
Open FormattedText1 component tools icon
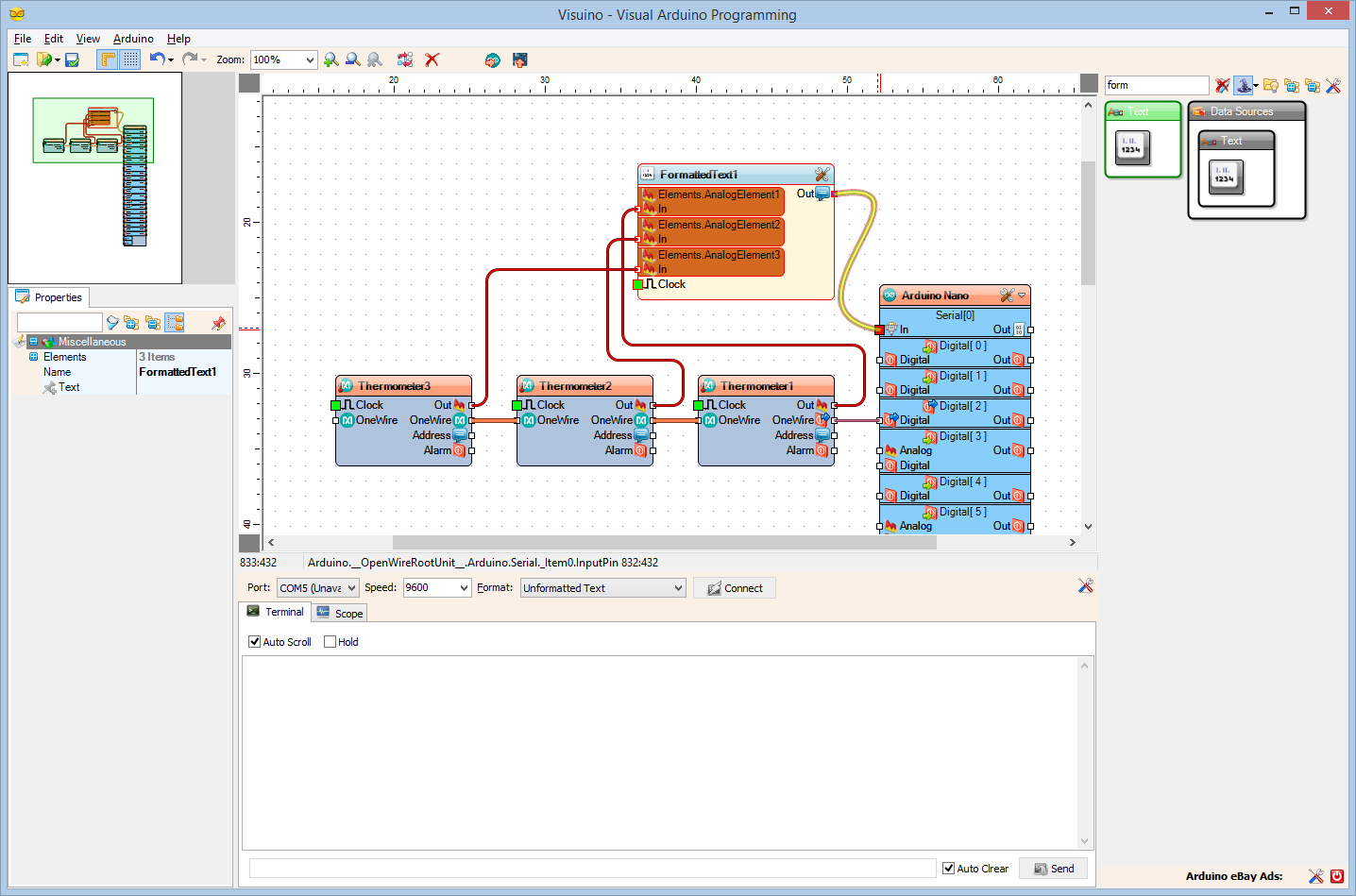(x=822, y=175)
